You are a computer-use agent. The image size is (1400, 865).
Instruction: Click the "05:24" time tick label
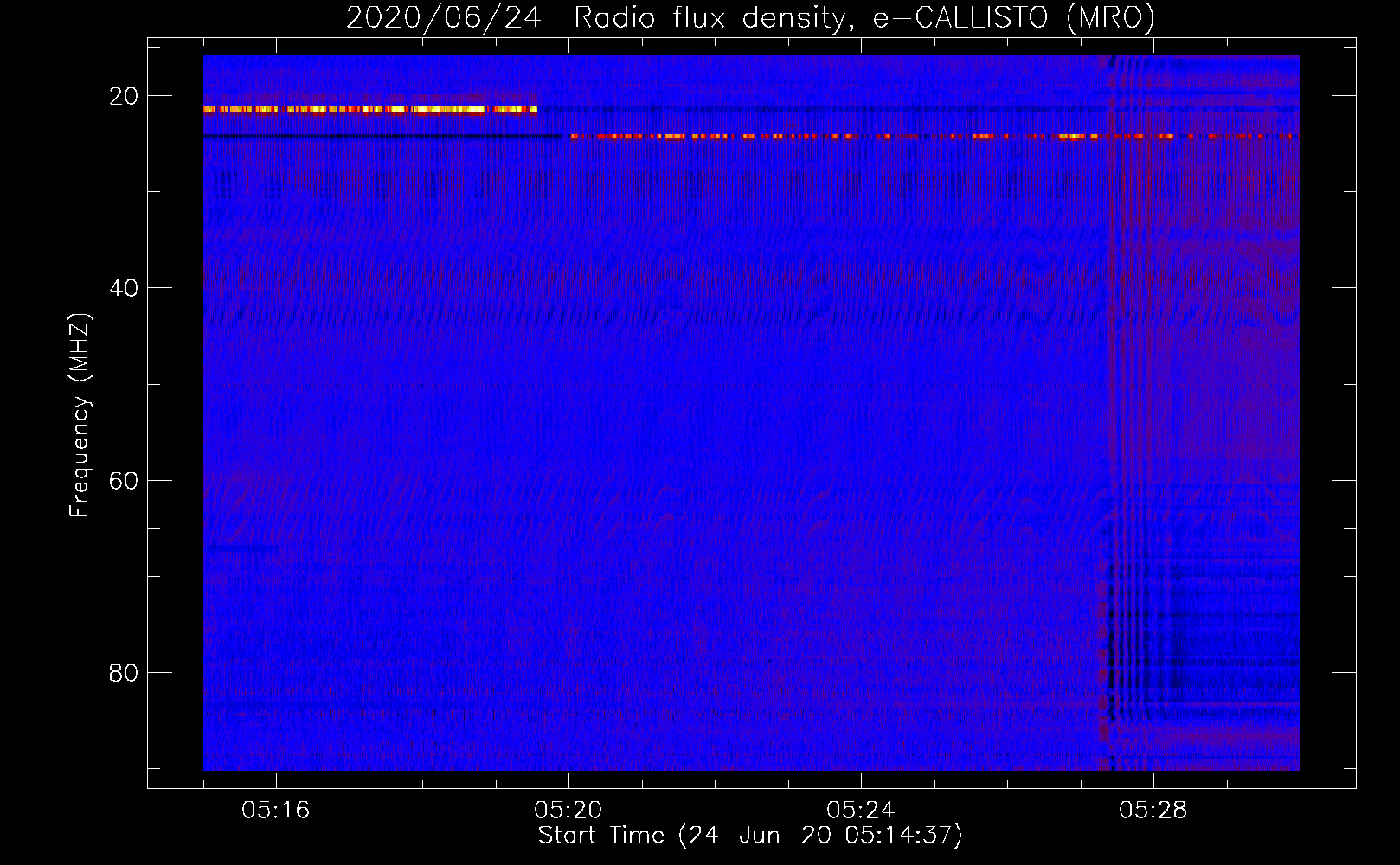click(861, 811)
